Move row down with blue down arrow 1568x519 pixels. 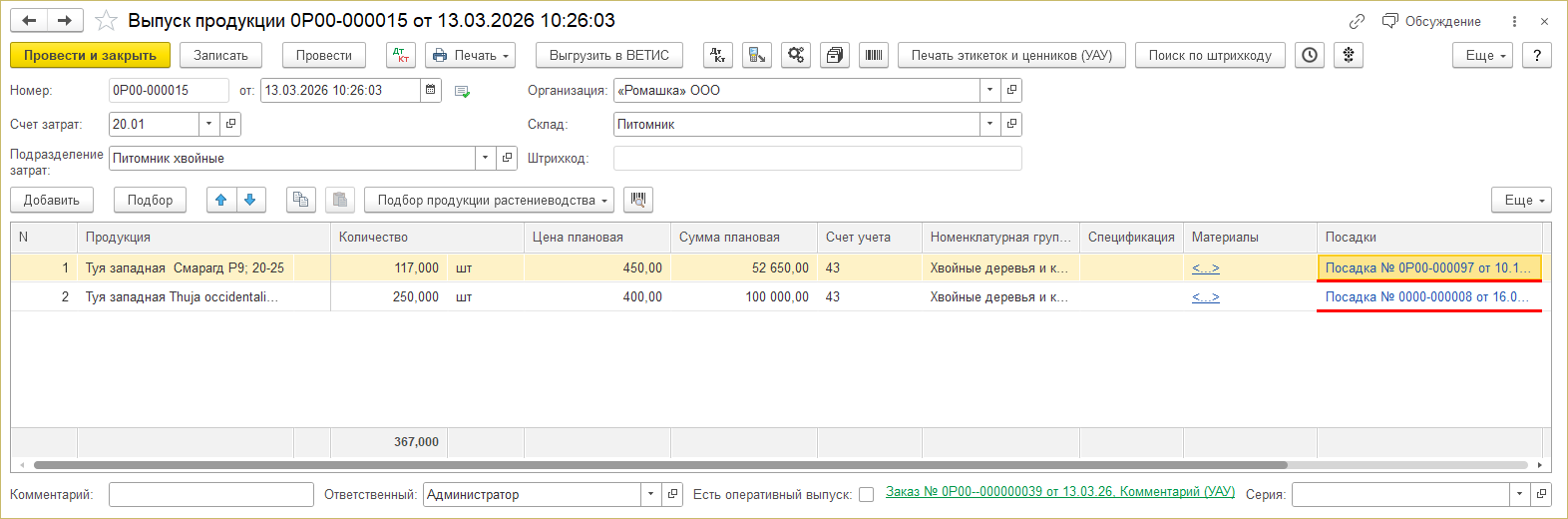coord(250,200)
